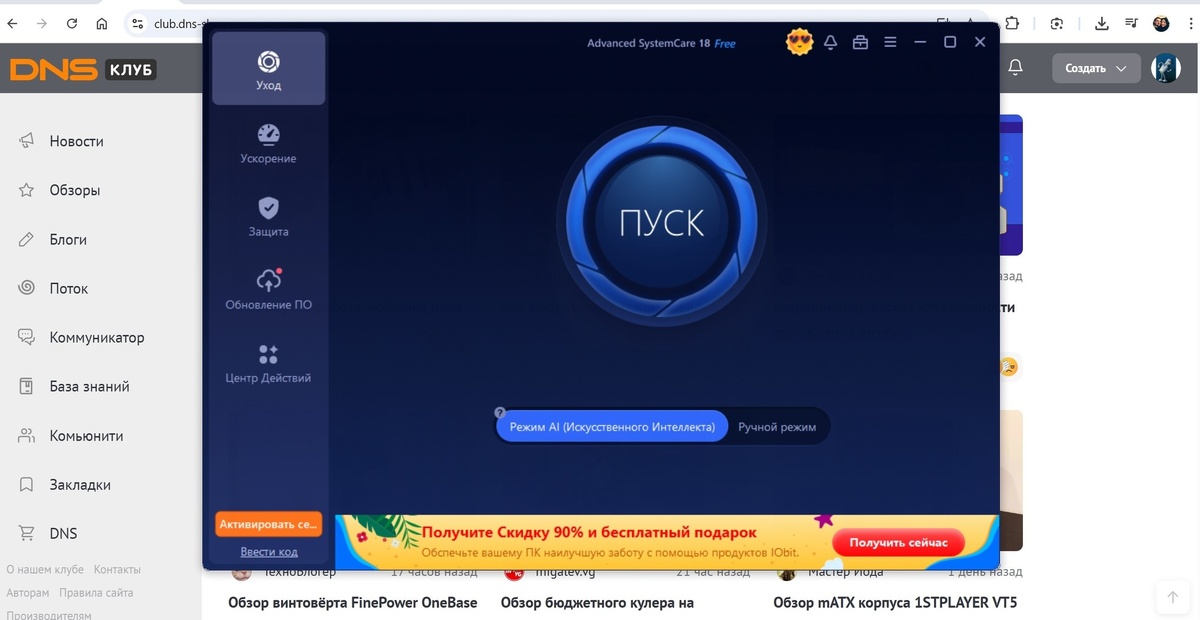
Task: Open the SystemCare toolbox briefcase icon
Action: [860, 43]
